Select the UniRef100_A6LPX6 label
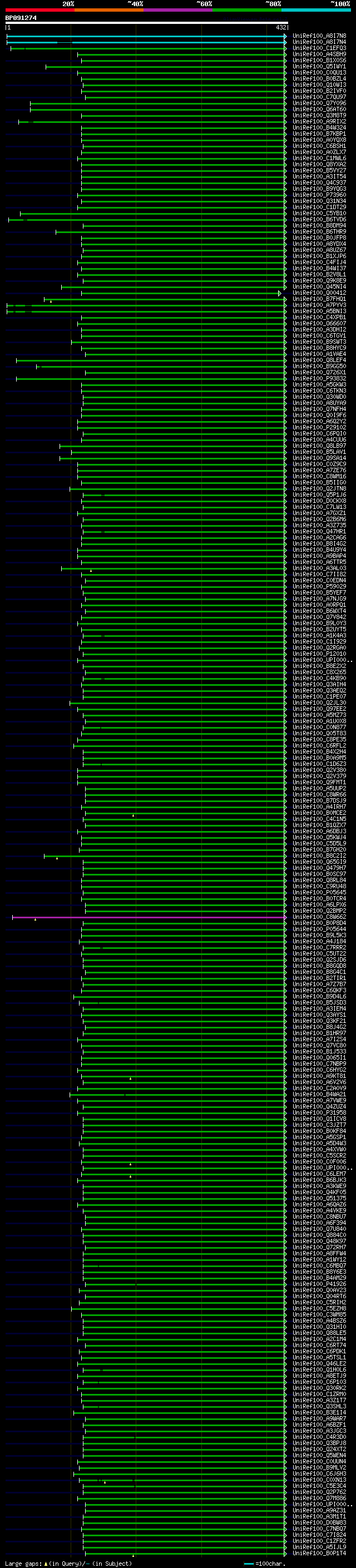Viewport: 356px width, 1568px height. (x=319, y=905)
